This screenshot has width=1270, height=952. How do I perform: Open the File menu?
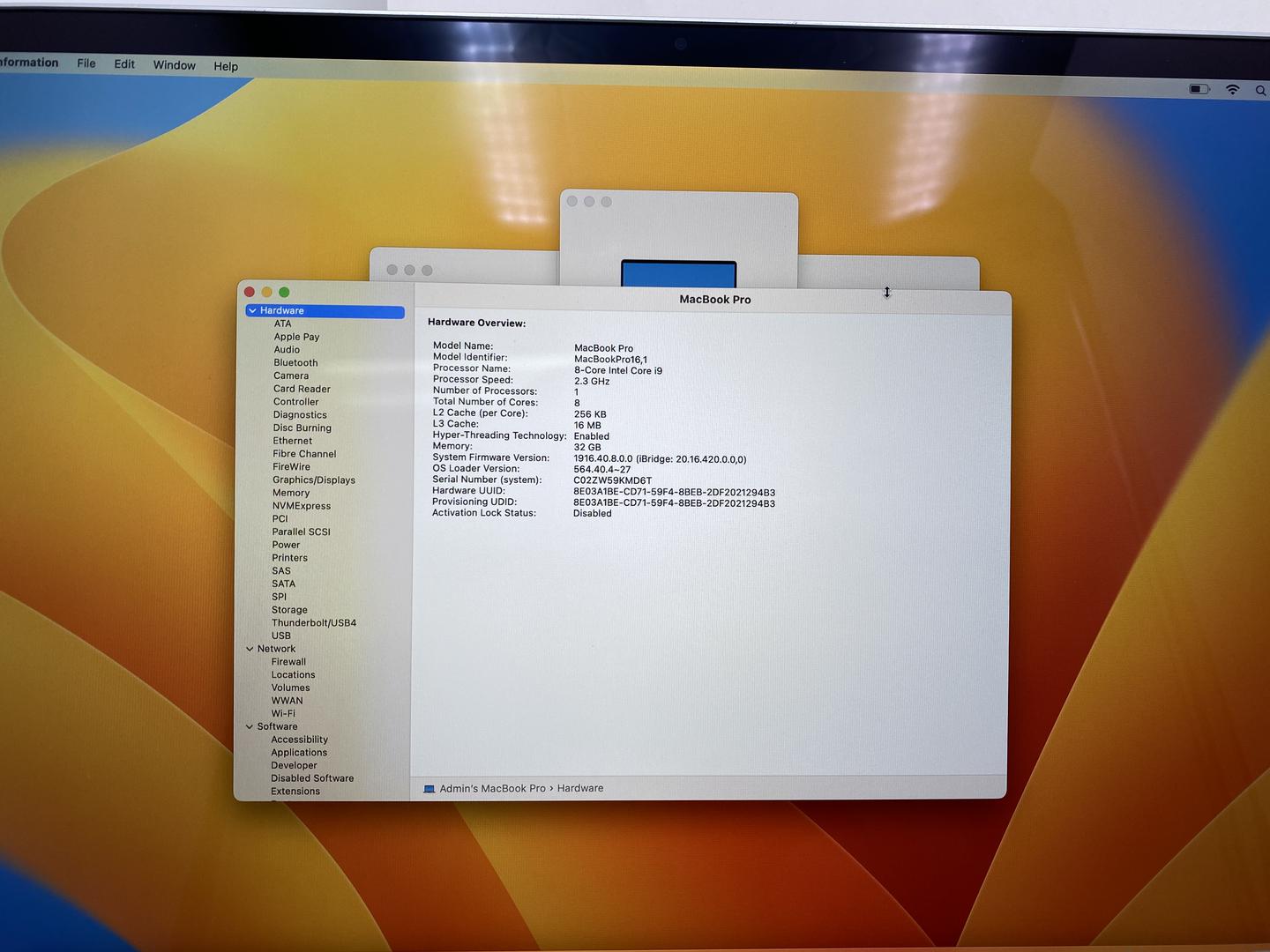pos(86,63)
